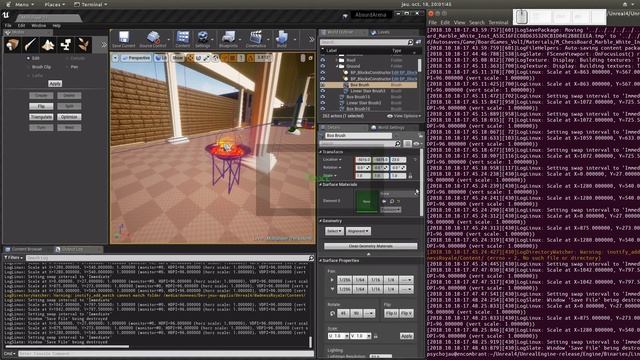Open the Blueprints toolbar icon
The width and height of the screenshot is (640, 360).
[228, 39]
